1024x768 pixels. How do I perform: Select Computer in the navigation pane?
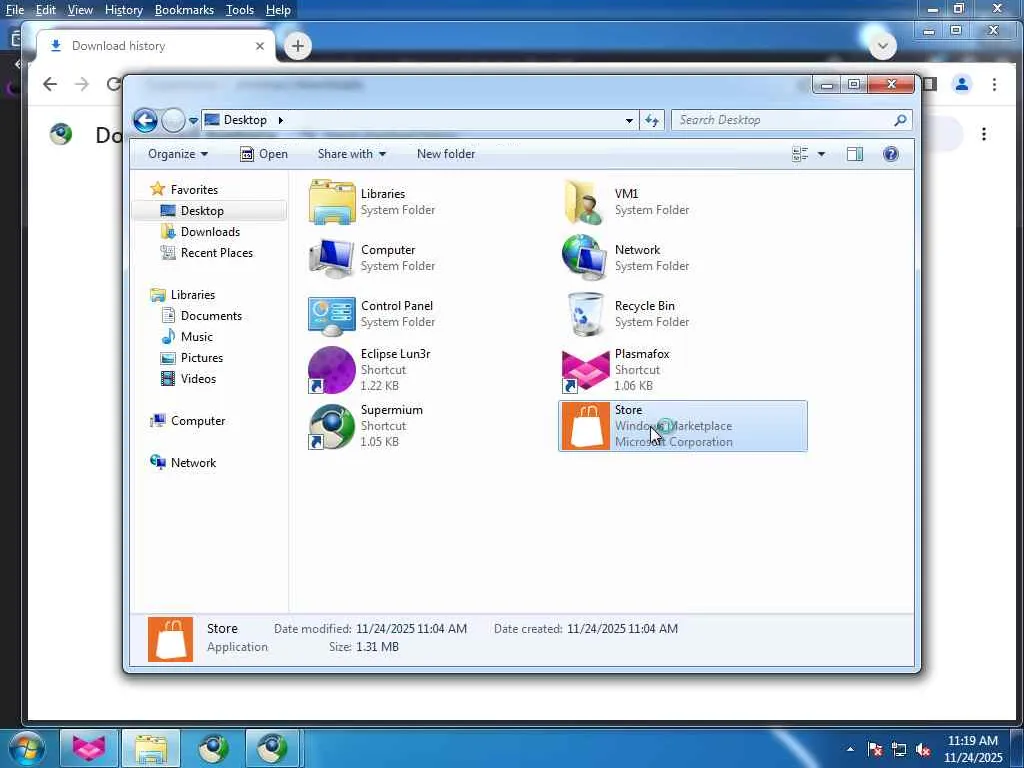click(x=198, y=421)
